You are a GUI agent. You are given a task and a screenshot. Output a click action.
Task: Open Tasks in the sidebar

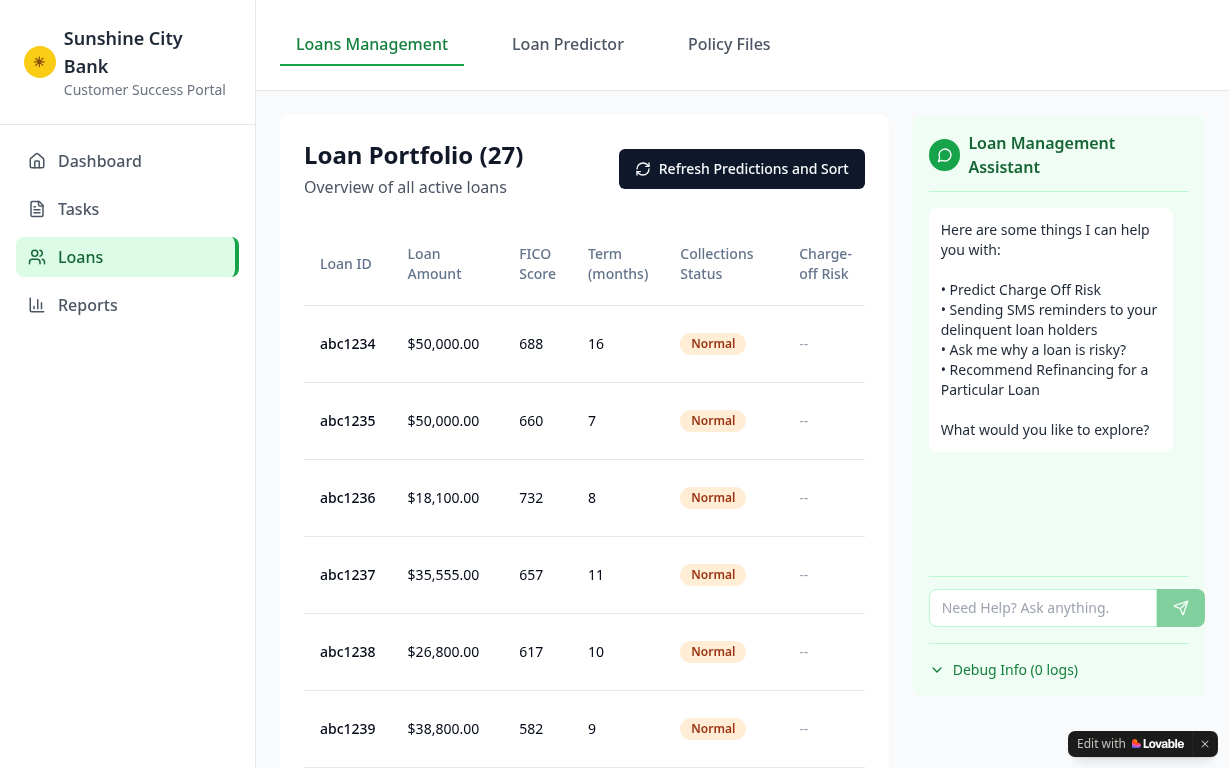tap(127, 209)
